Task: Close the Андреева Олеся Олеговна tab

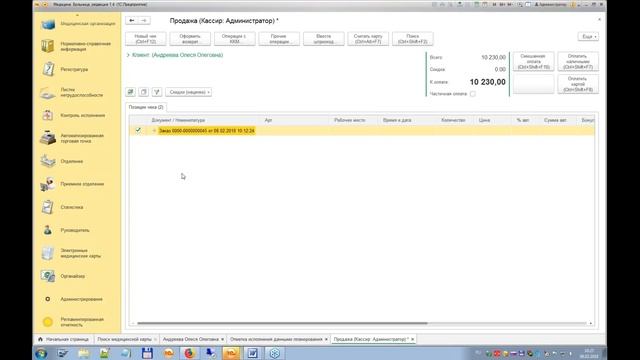Action: coord(222,339)
